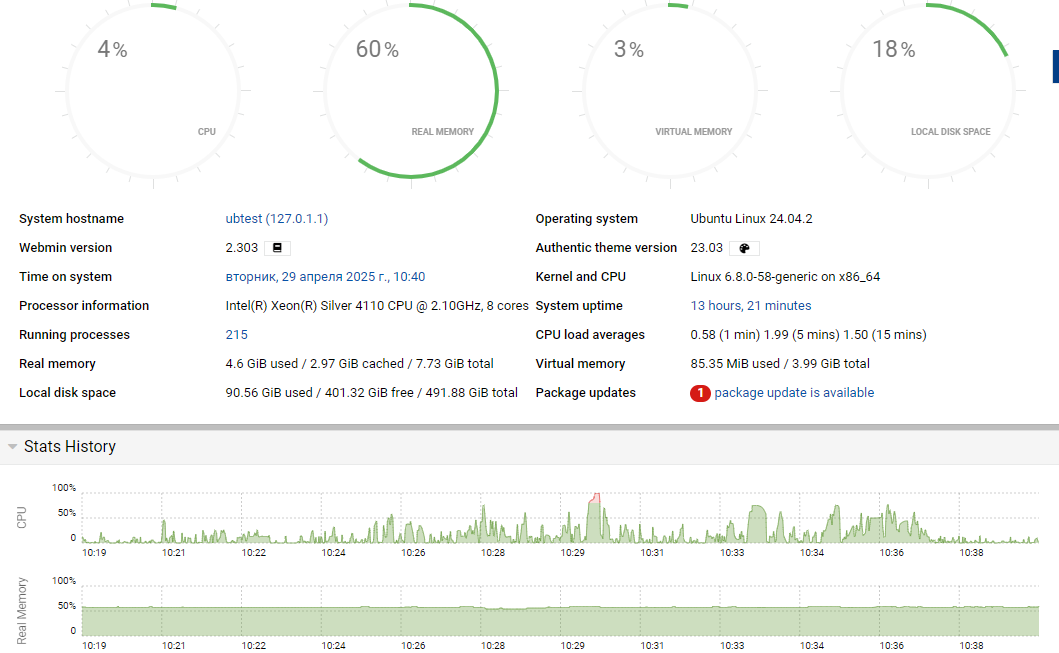
Task: Click the 10:29 marker on CPU chart axis
Action: tap(572, 552)
